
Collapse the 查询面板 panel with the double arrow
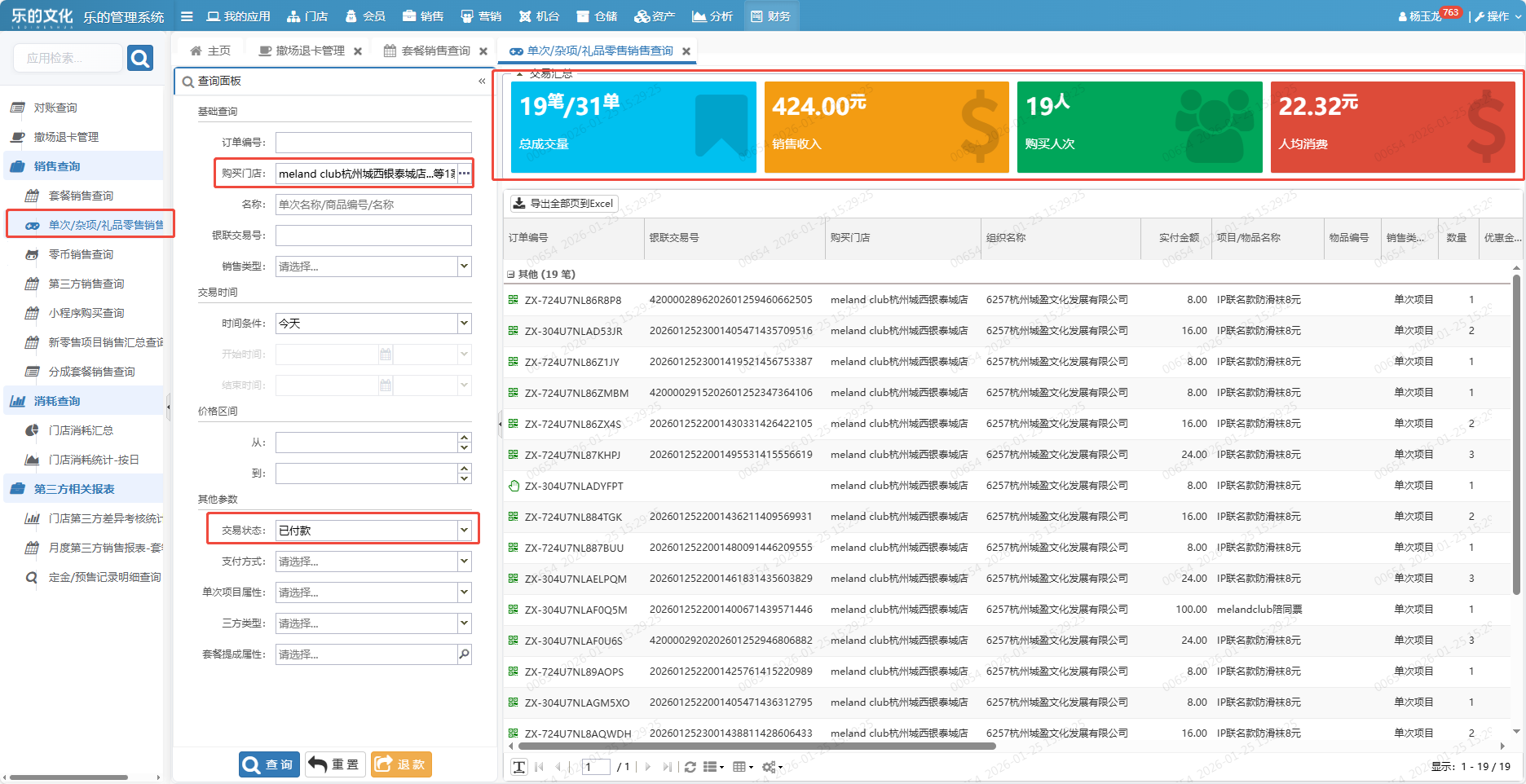pos(482,81)
